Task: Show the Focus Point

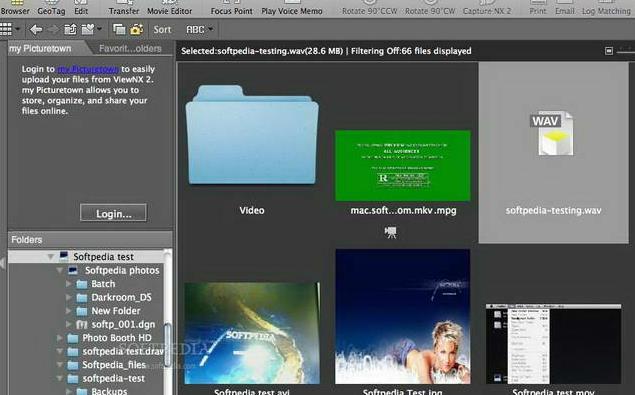Action: tap(232, 8)
